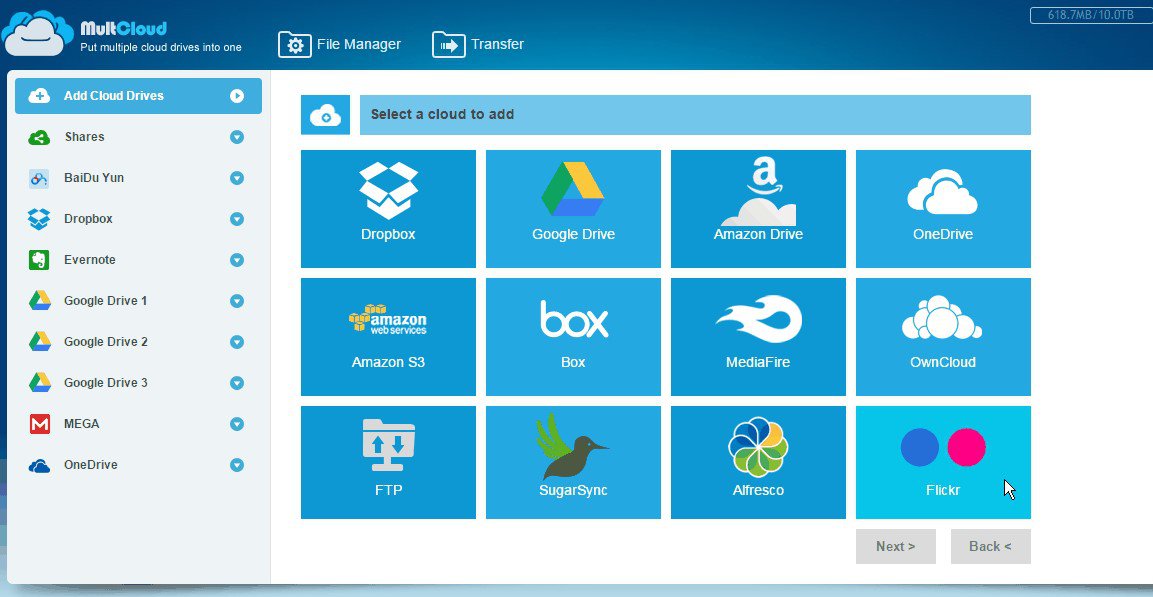Click the File Manager gear icon
1153x597 pixels.
(x=295, y=44)
